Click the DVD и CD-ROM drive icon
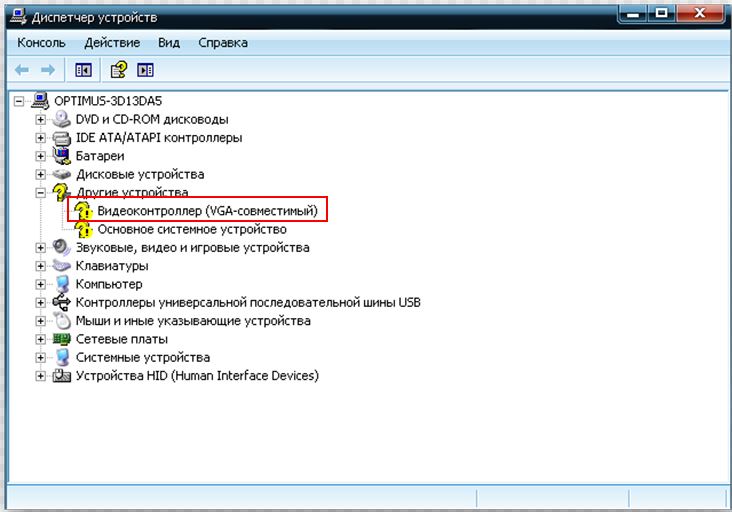This screenshot has width=732, height=512. [x=62, y=119]
